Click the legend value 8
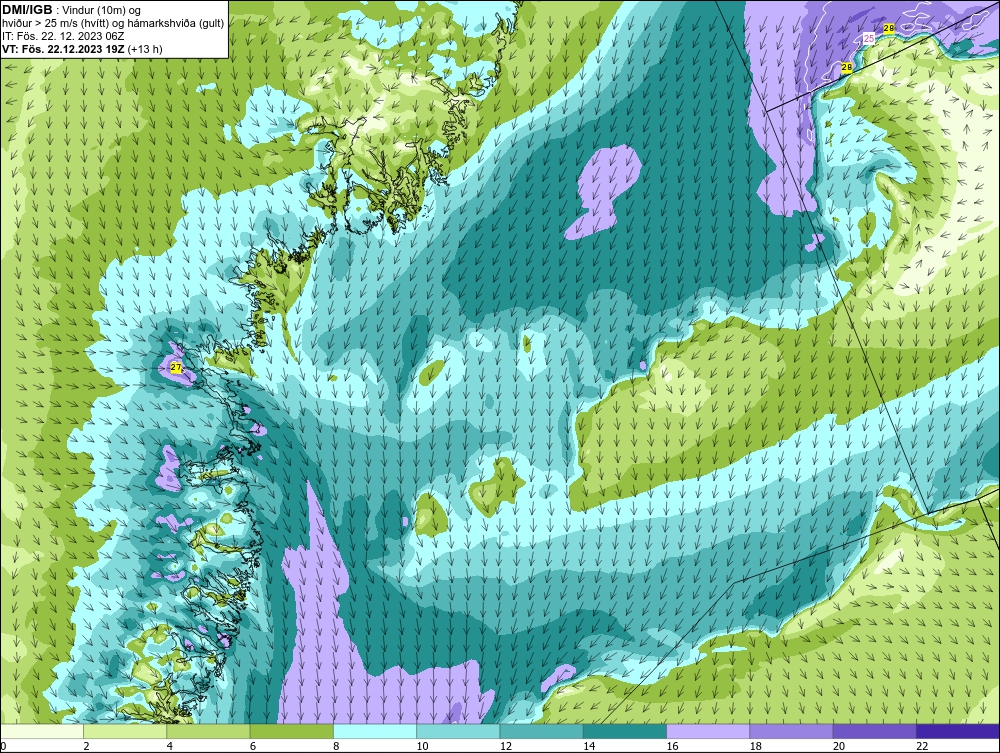1000x753 pixels. [x=336, y=746]
